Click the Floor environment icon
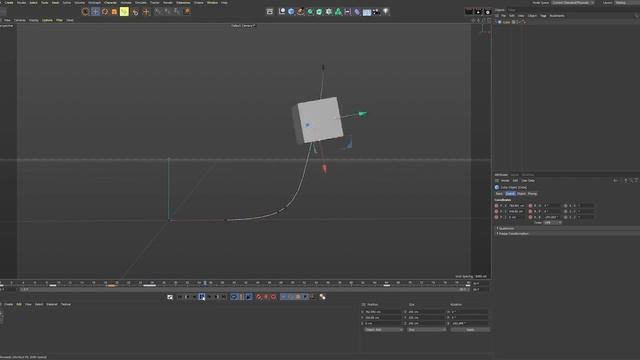This screenshot has height=360, width=640. (367, 11)
